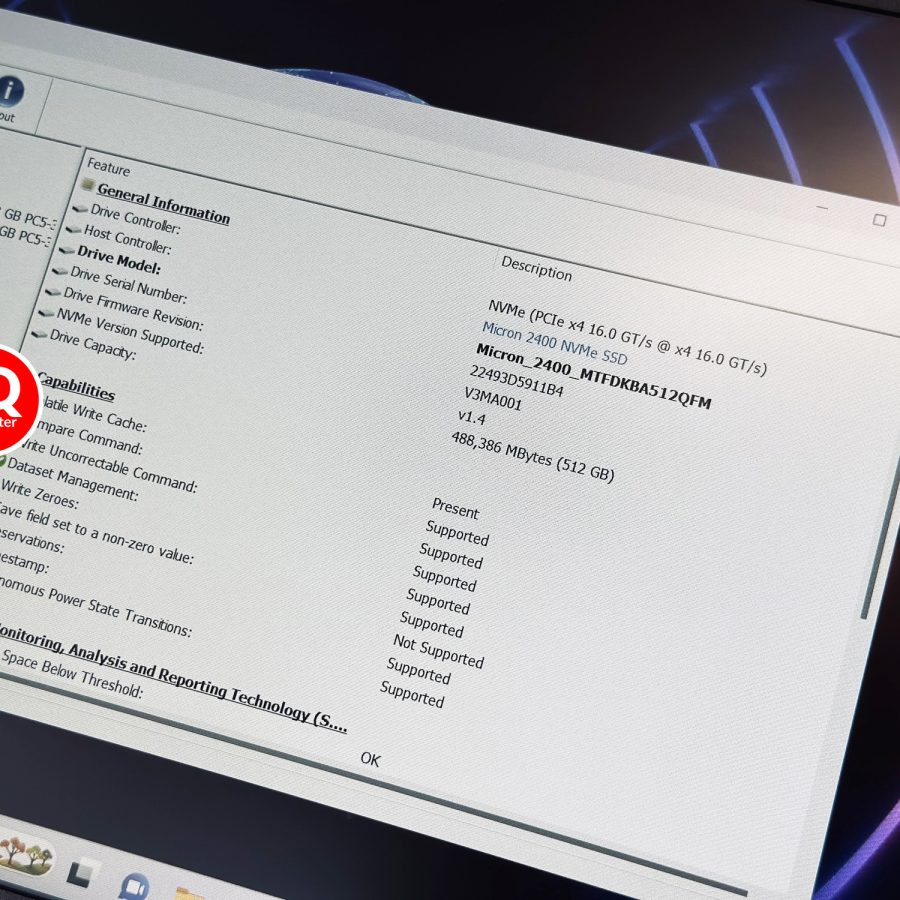Select the Power State Transitions row label

[95, 605]
